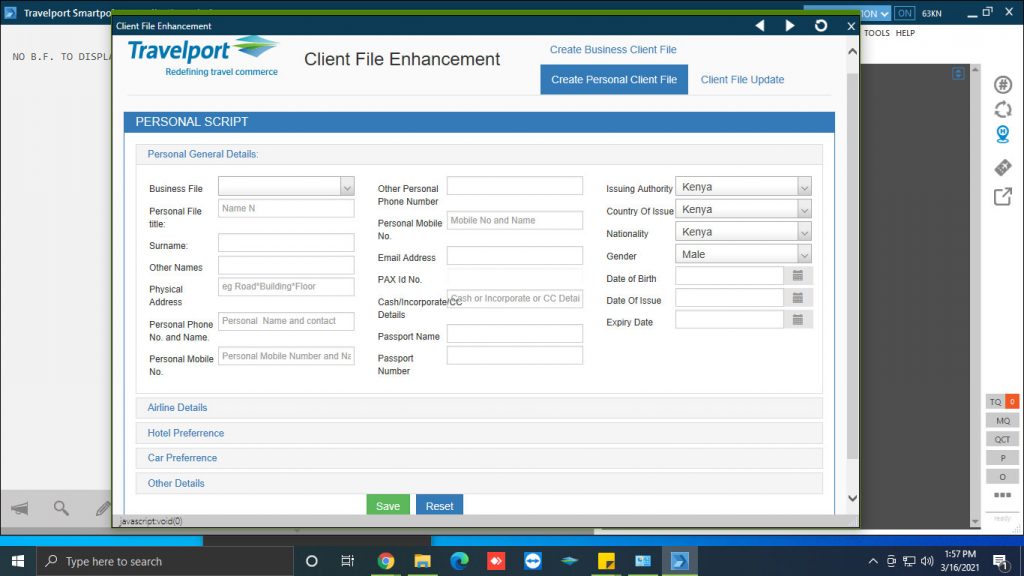Select the Create Personal Client File tab
This screenshot has height=576, width=1024.
tap(614, 79)
